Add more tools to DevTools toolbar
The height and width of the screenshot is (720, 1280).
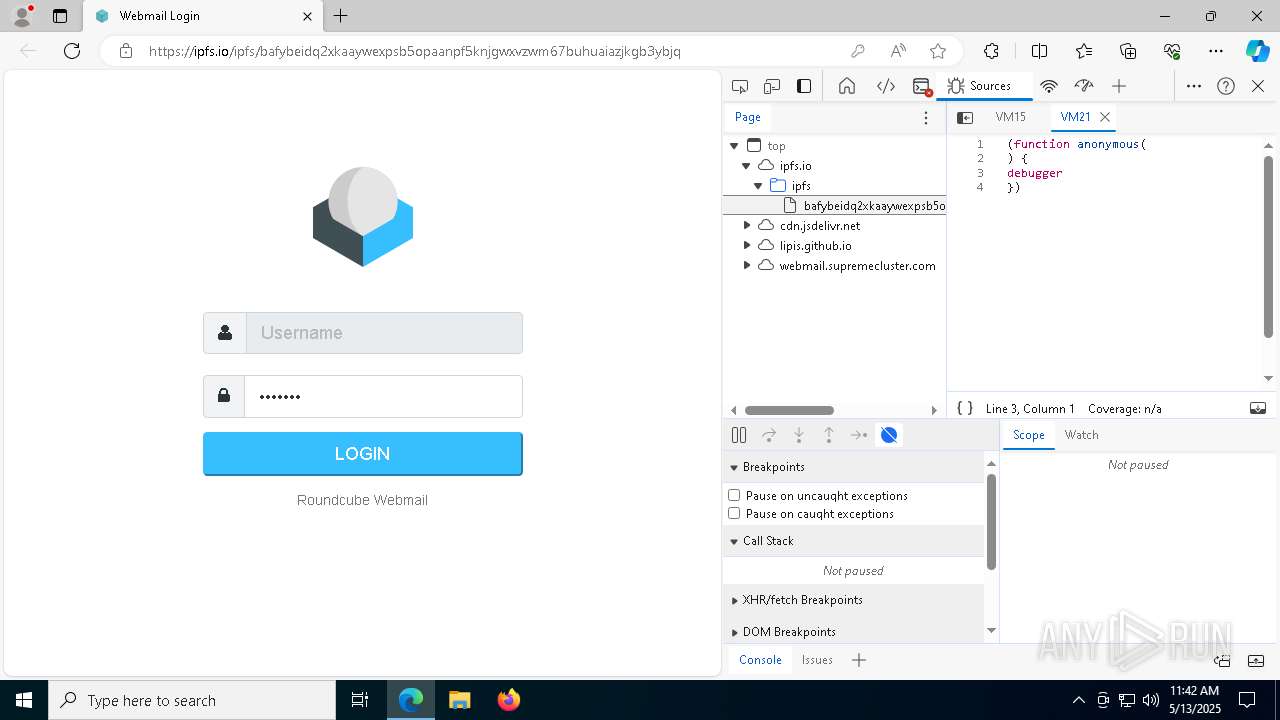[x=1119, y=86]
